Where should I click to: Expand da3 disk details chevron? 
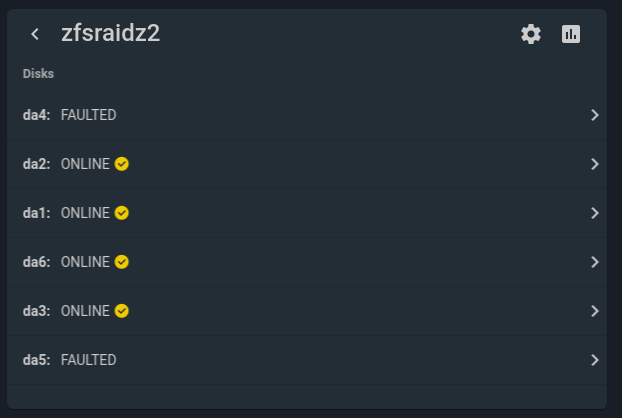pos(594,311)
